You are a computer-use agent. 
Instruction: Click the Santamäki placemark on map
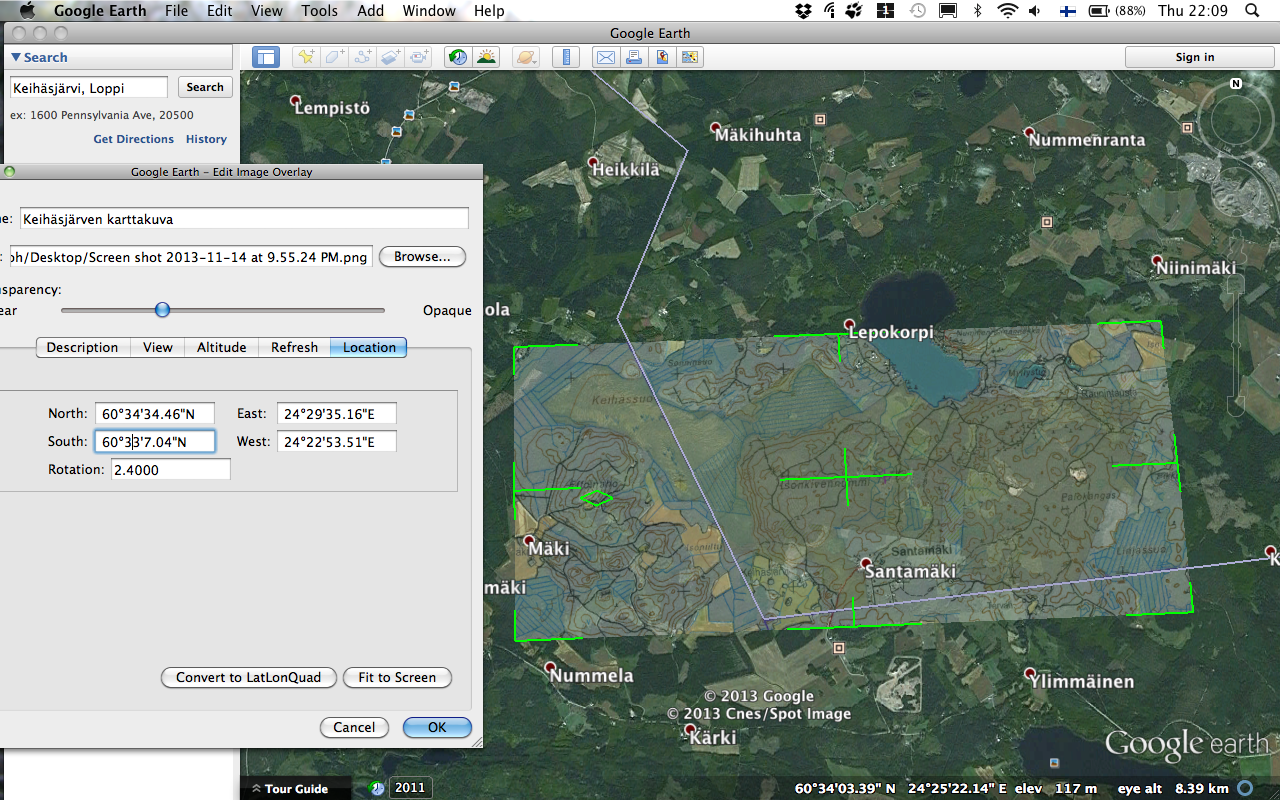(x=866, y=564)
